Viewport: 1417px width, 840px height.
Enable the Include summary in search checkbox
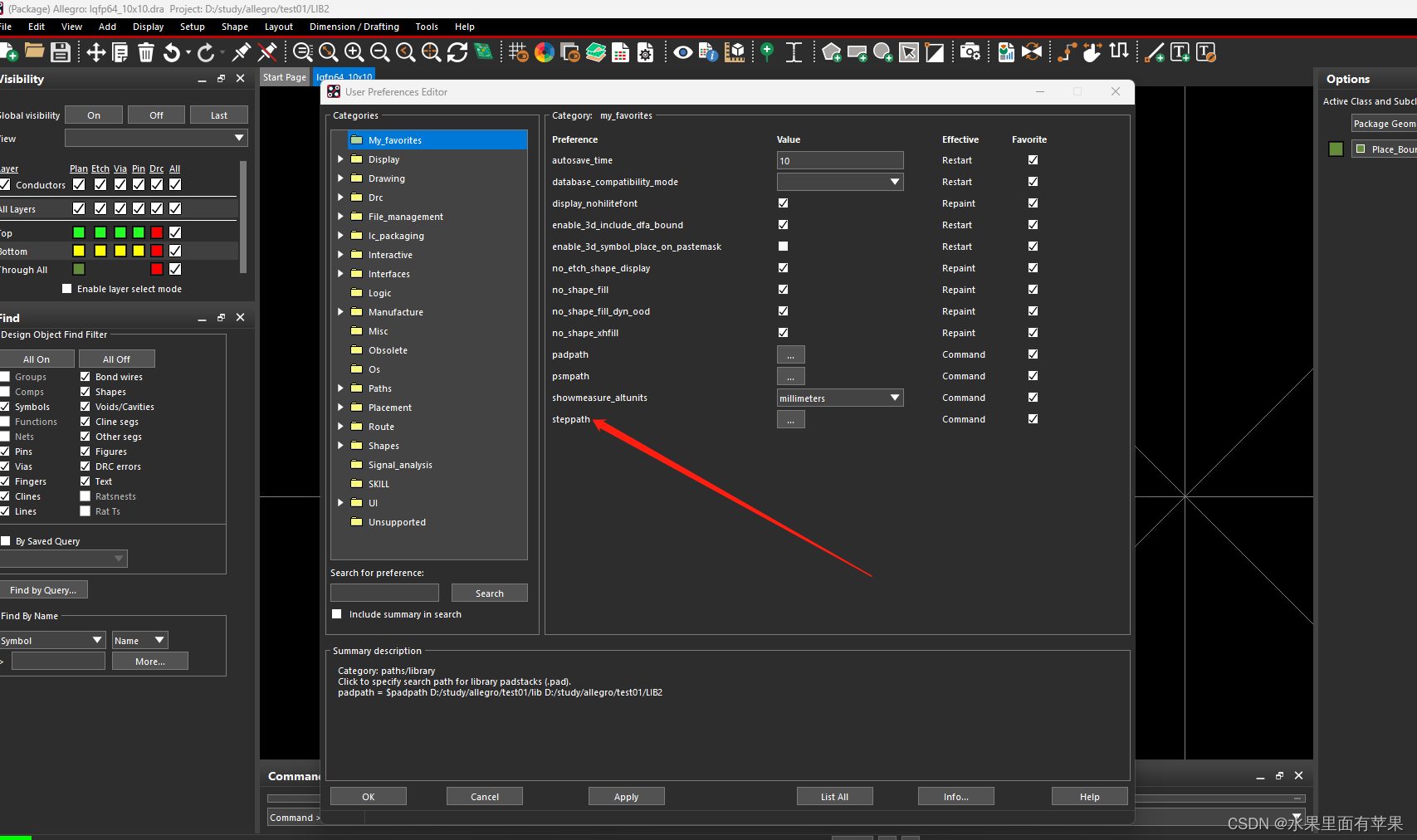[337, 614]
